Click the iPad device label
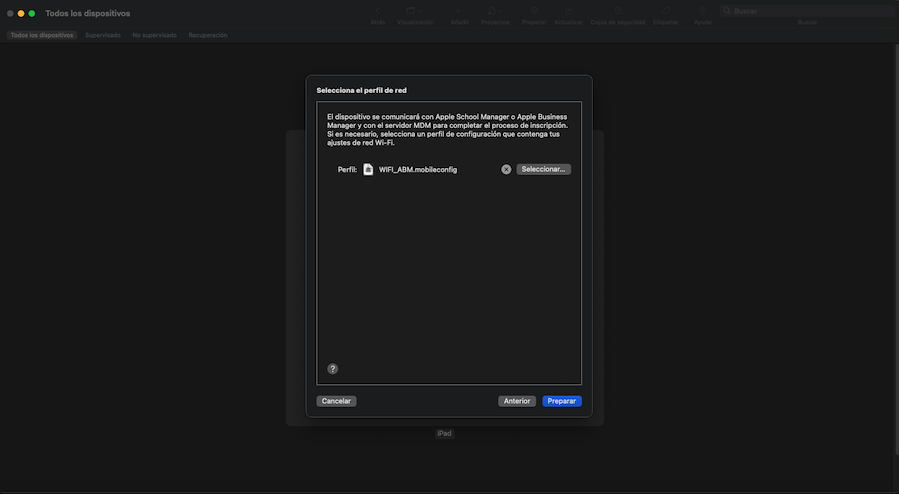The width and height of the screenshot is (899, 494). coord(444,433)
